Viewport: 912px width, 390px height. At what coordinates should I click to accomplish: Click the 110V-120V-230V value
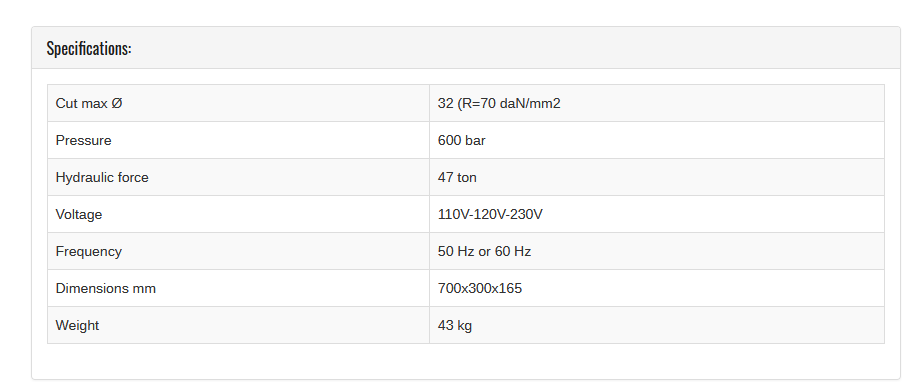(490, 214)
